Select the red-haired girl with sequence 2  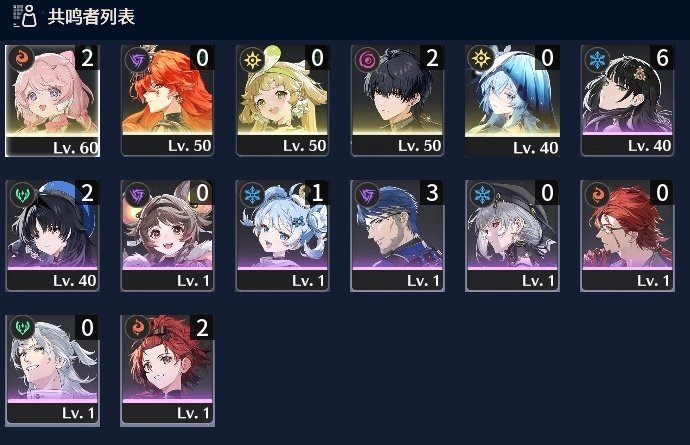point(167,371)
